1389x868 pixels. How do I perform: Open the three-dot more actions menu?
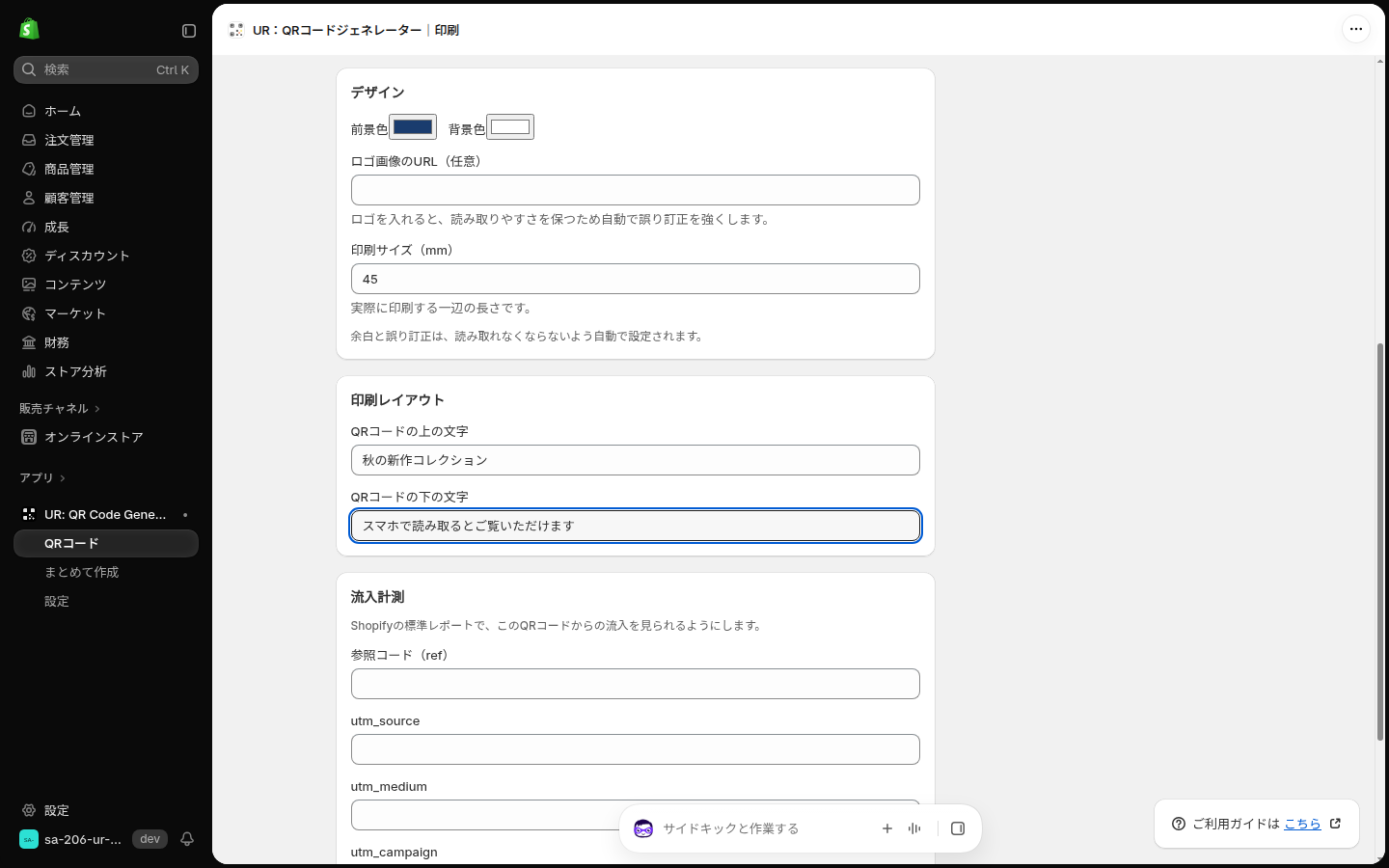pos(1356,29)
